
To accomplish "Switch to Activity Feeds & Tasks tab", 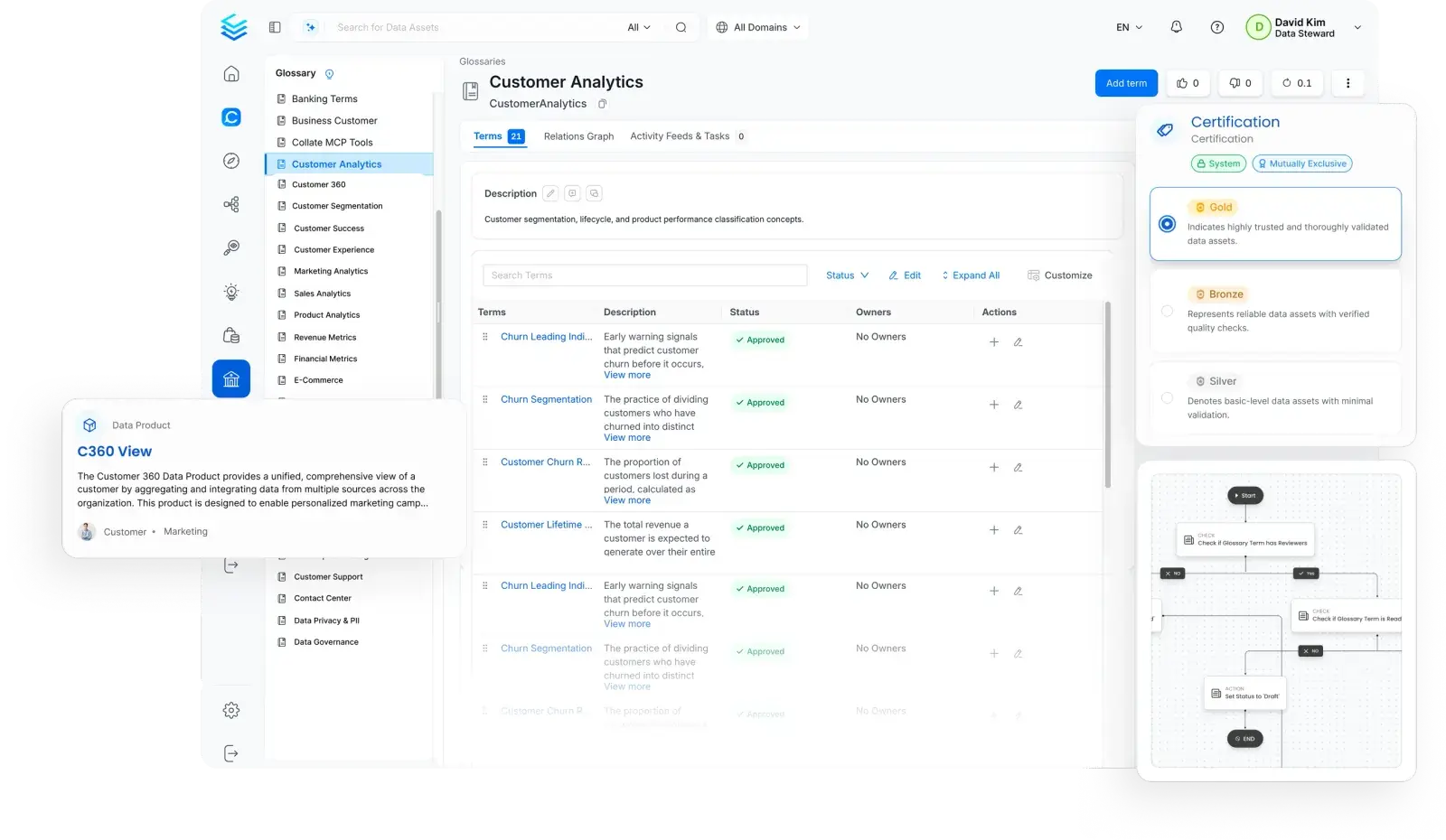I will tap(687, 136).
